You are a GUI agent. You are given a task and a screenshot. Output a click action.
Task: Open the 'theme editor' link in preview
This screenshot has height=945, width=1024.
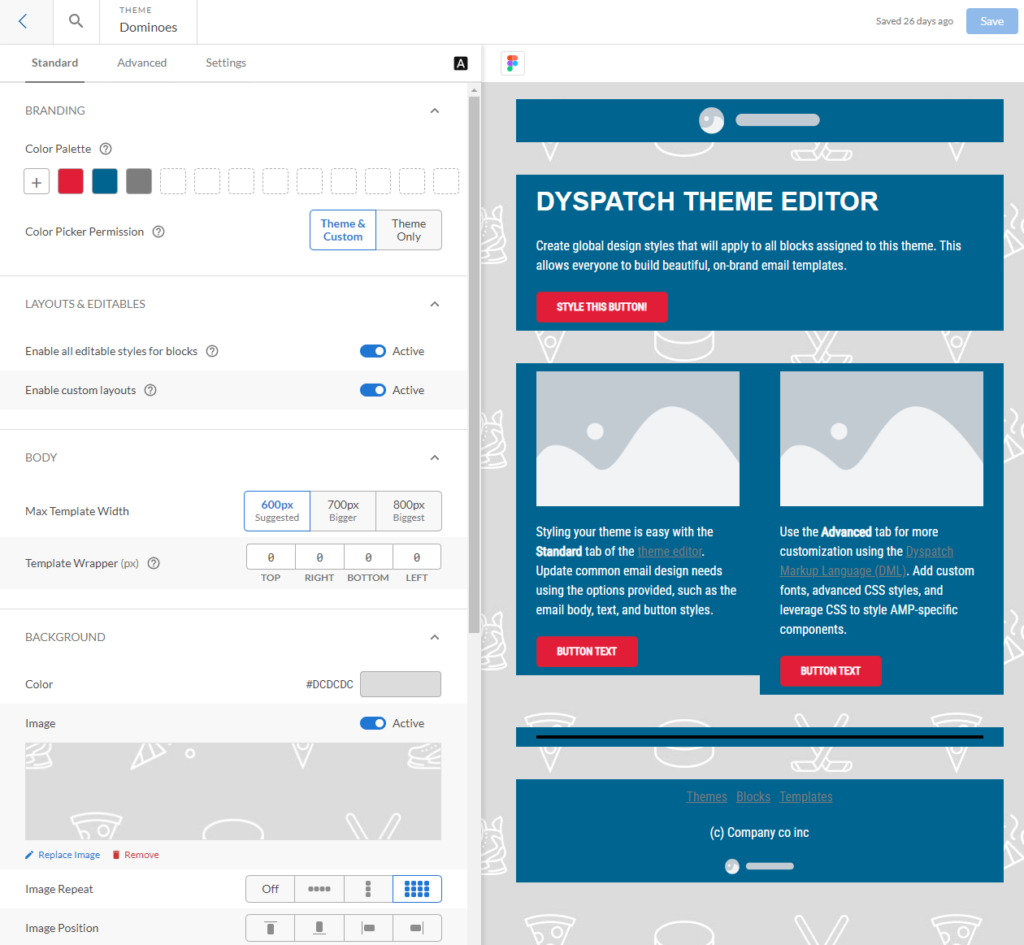coord(669,551)
